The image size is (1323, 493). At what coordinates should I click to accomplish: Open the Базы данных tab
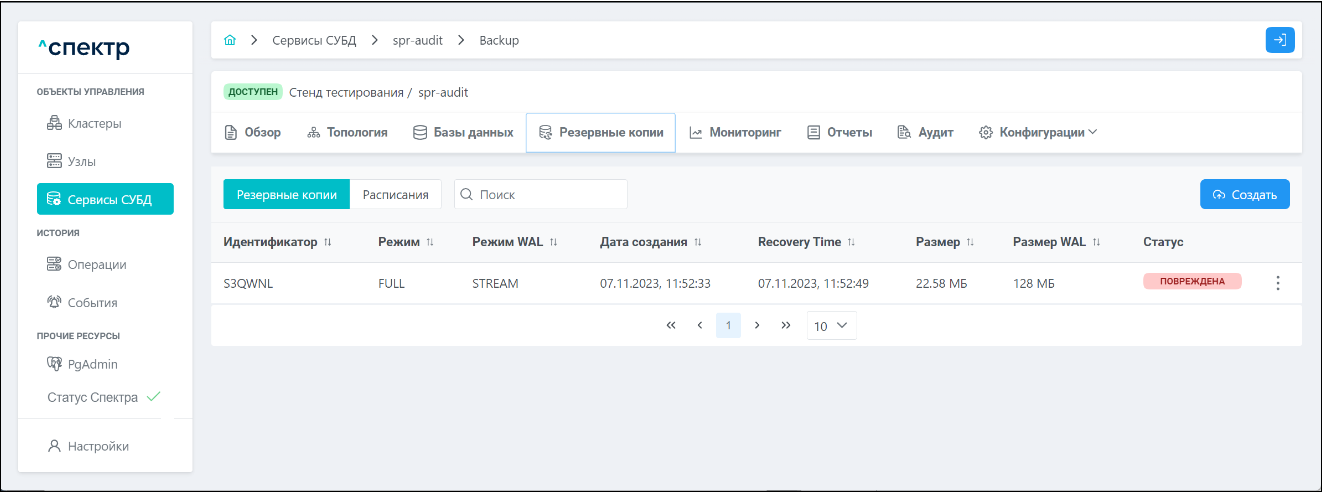point(463,132)
